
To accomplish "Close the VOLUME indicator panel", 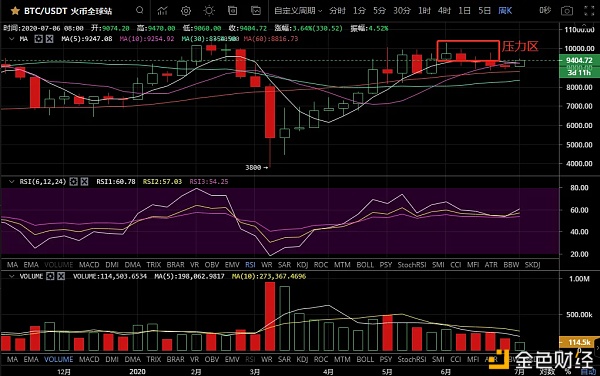I will (61, 276).
